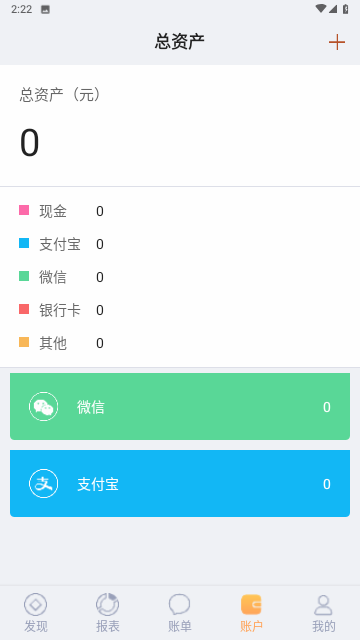Tap the plus icon to add account

tap(337, 42)
